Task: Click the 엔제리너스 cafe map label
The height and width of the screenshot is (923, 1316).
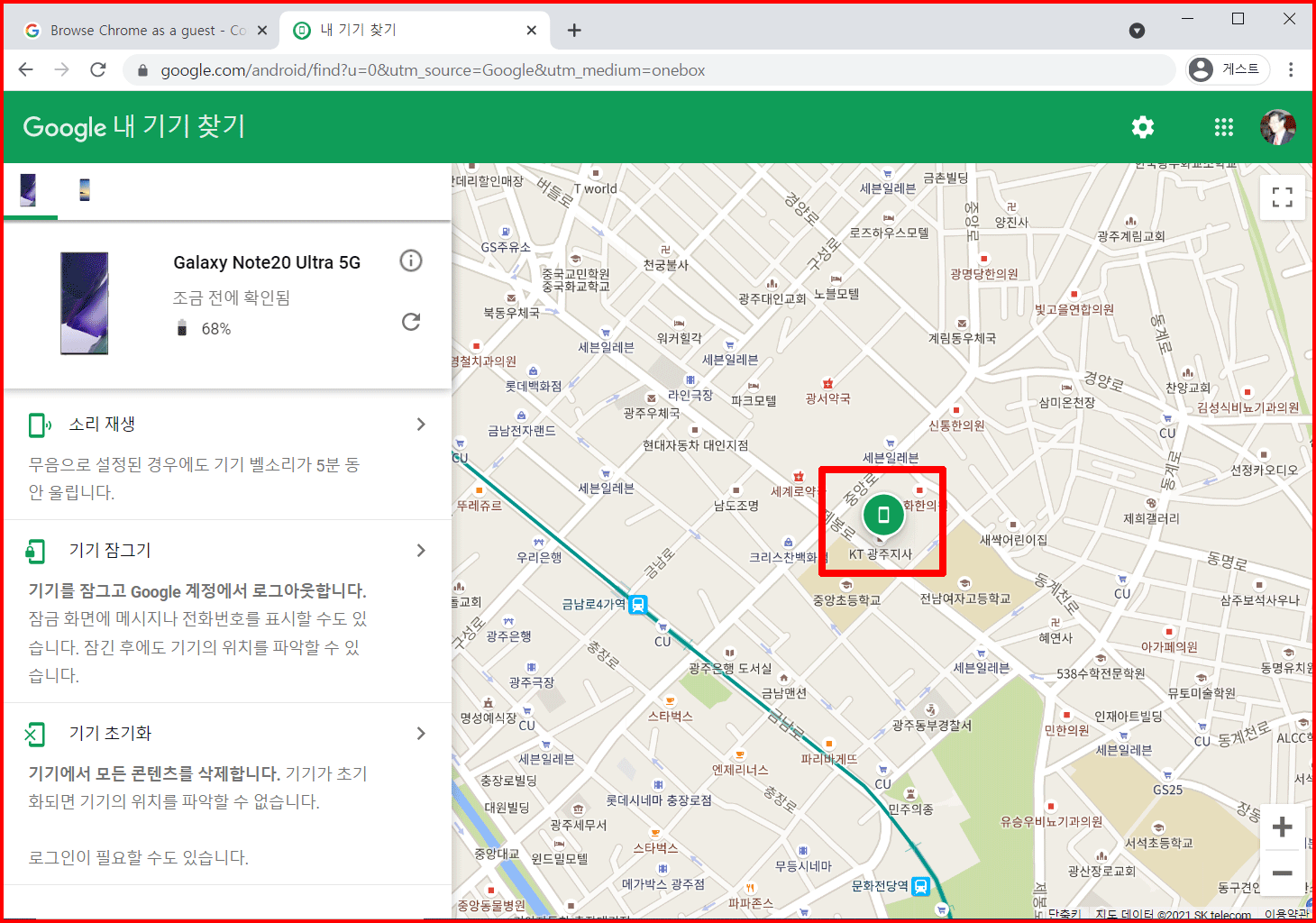Action: pos(740,770)
